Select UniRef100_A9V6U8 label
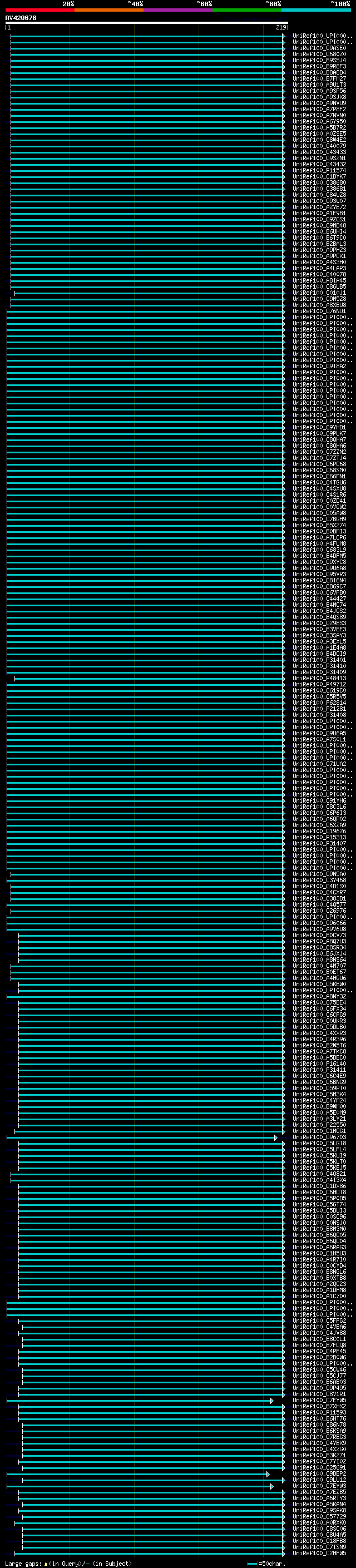Image resolution: width=356 pixels, height=1568 pixels. [x=319, y=929]
